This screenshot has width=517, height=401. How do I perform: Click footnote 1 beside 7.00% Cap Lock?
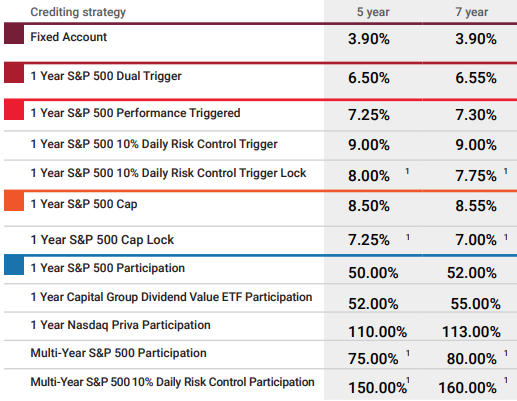coord(506,237)
